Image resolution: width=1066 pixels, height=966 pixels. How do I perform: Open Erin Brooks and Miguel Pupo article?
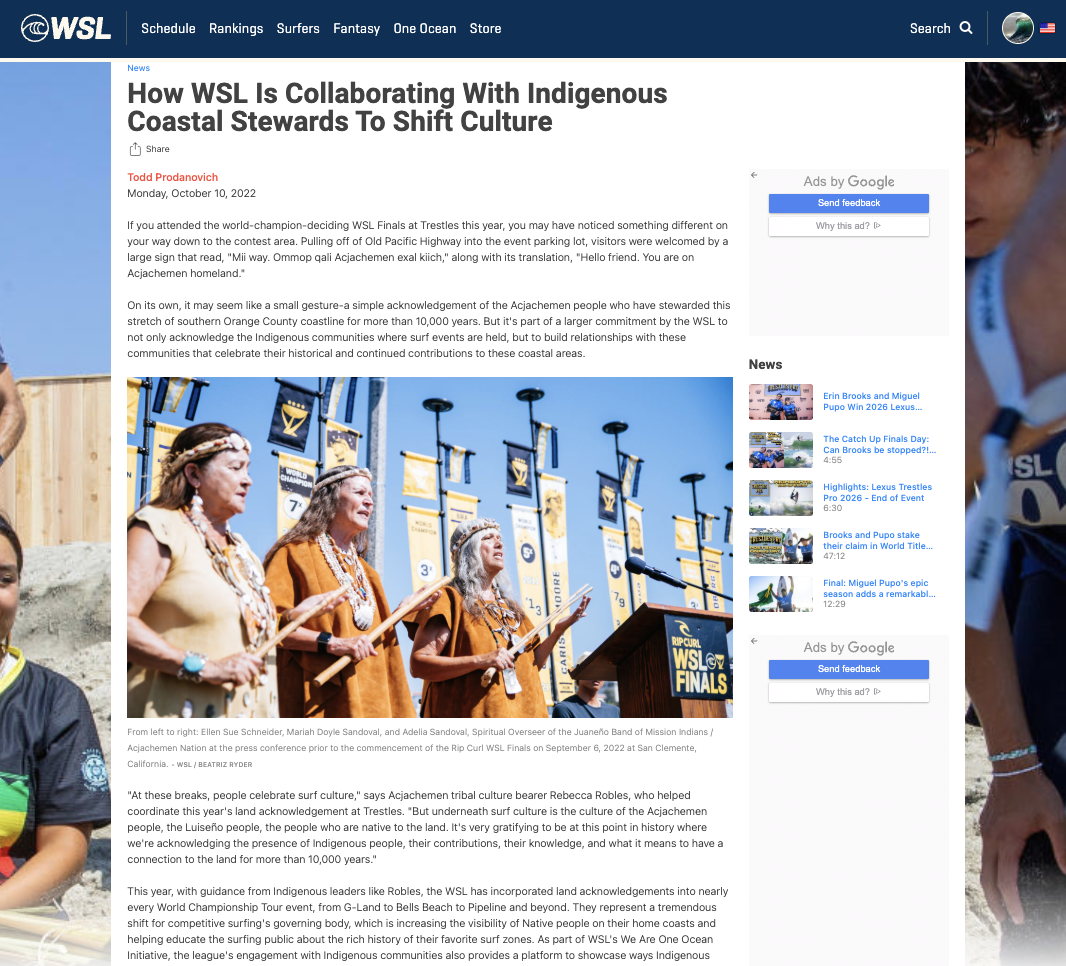tap(872, 401)
